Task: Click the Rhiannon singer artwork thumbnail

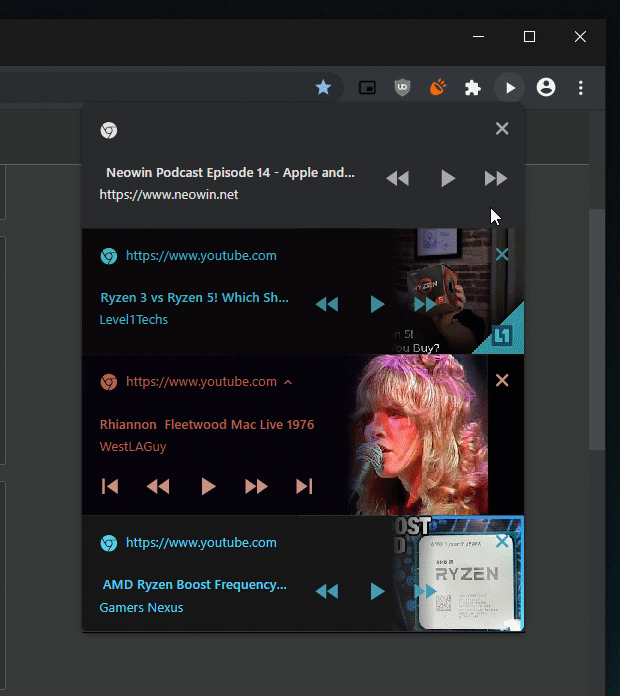Action: click(x=417, y=435)
